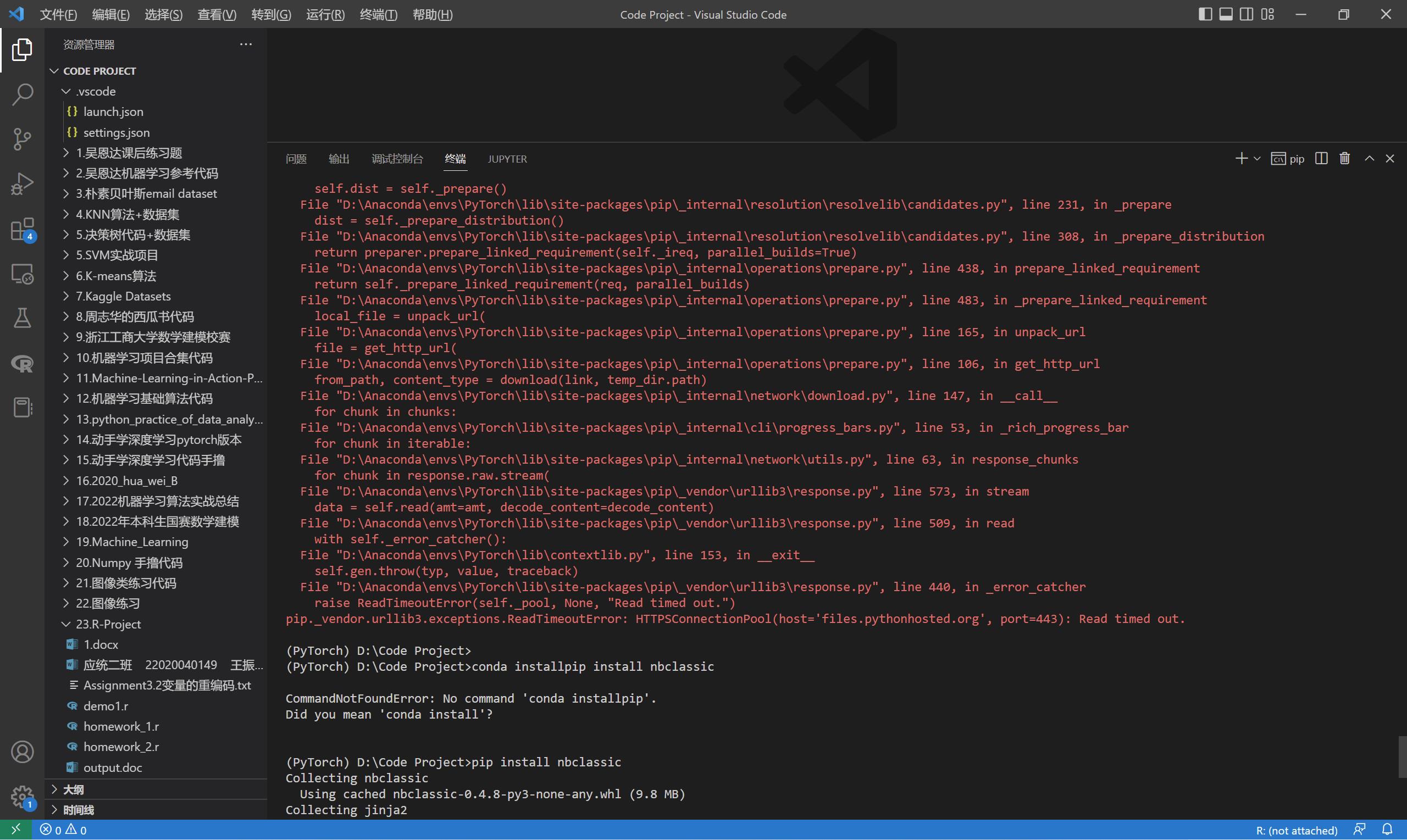Open the Manage gear icon

click(22, 797)
